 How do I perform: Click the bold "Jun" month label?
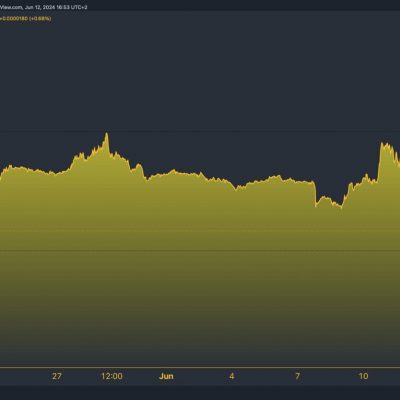pyautogui.click(x=166, y=376)
